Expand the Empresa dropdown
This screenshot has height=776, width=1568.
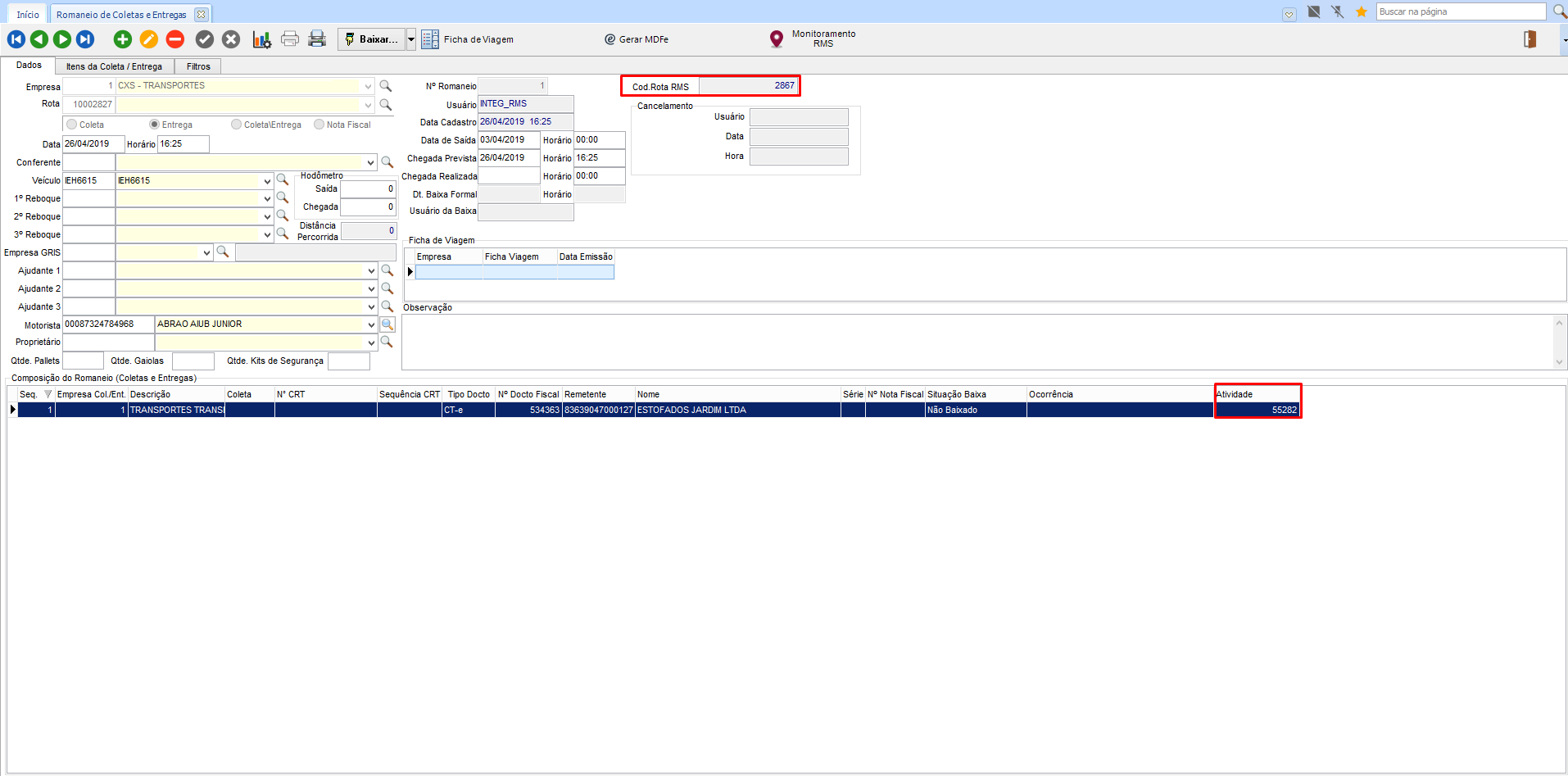click(x=368, y=86)
